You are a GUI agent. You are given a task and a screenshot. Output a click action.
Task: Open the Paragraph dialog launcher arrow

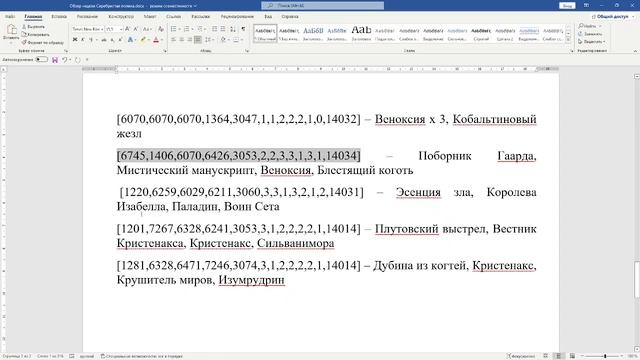point(247,51)
